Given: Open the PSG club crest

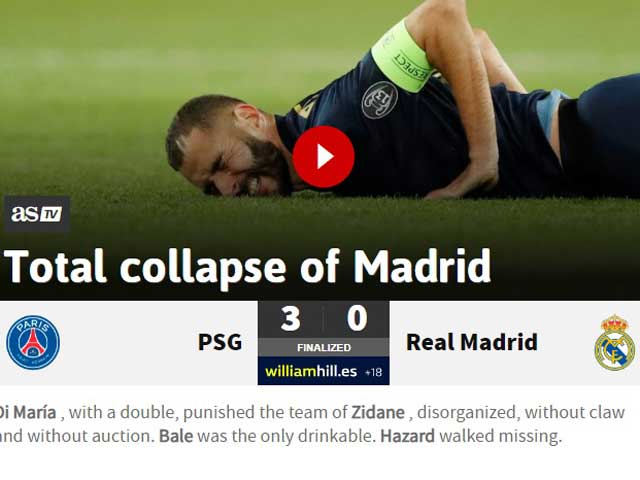Looking at the screenshot, I should coord(33,342).
